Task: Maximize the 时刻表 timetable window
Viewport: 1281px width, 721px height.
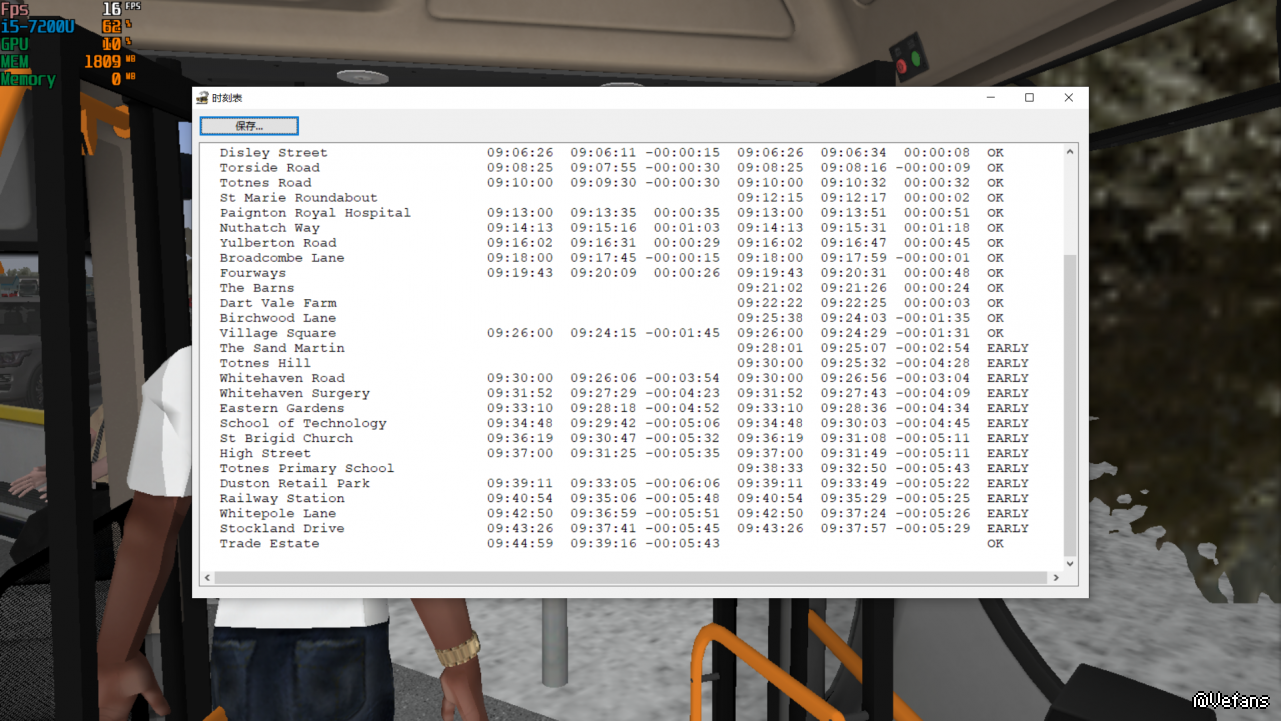Action: 1029,98
